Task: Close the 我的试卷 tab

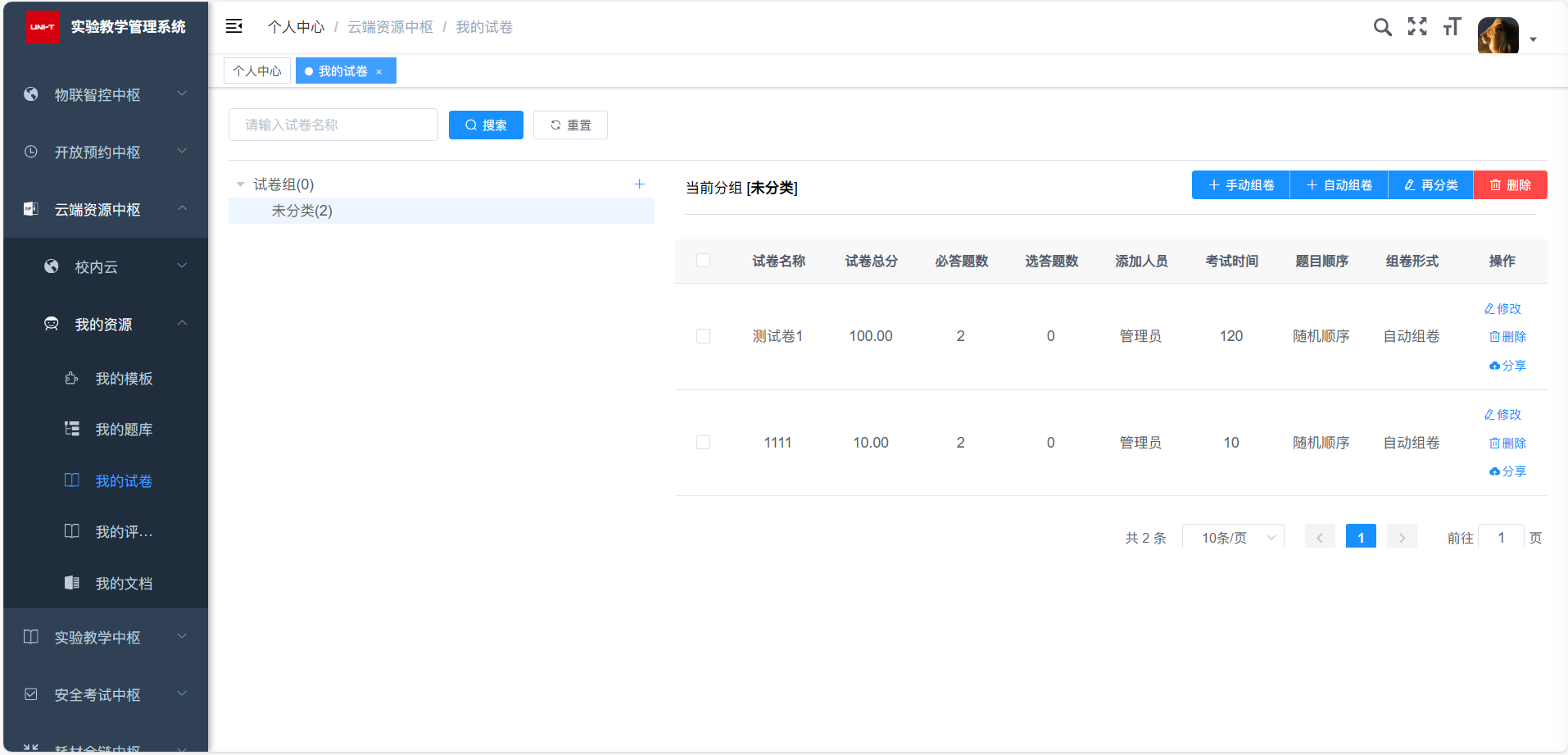Action: click(379, 72)
